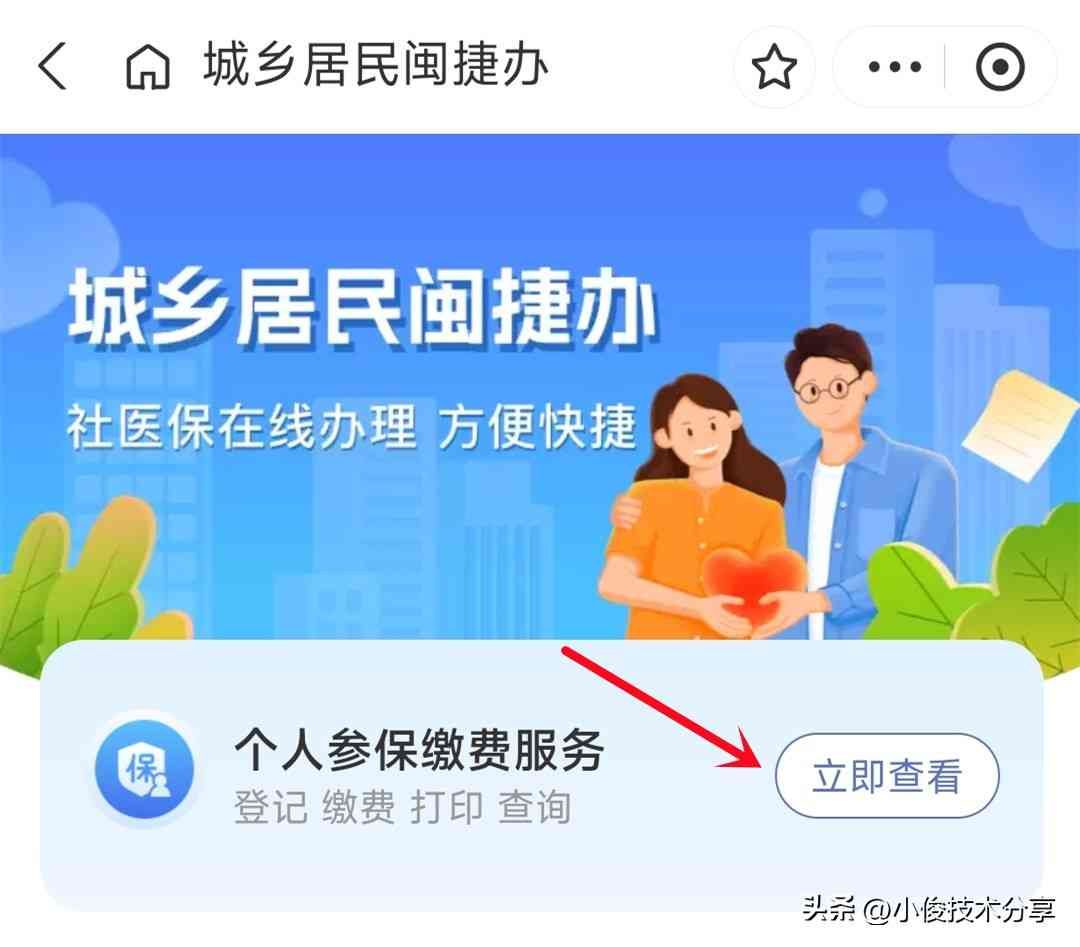This screenshot has height=947, width=1080.
Task: Tap the red heart held by the couple
Action: (x=754, y=583)
